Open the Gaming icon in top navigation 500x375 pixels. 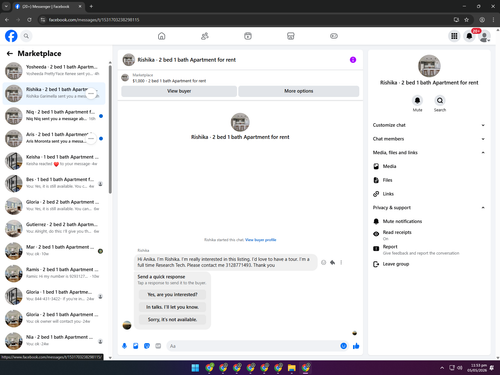(x=334, y=36)
